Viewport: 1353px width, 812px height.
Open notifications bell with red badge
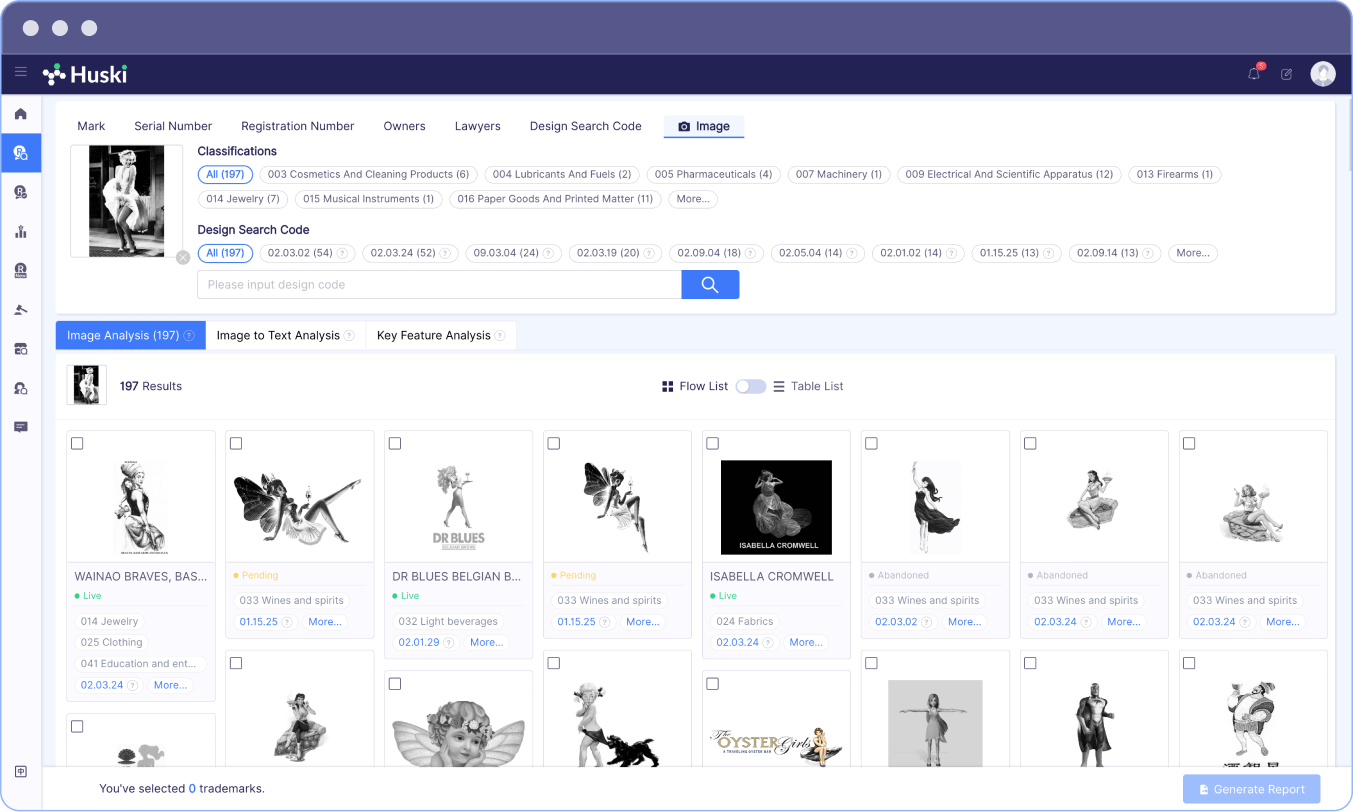coord(1253,74)
